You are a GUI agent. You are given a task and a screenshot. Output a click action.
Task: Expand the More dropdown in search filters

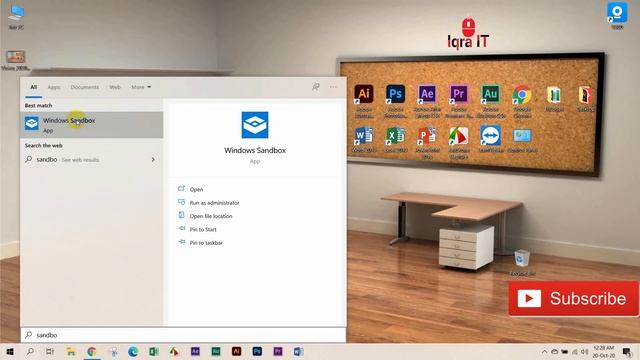point(141,87)
